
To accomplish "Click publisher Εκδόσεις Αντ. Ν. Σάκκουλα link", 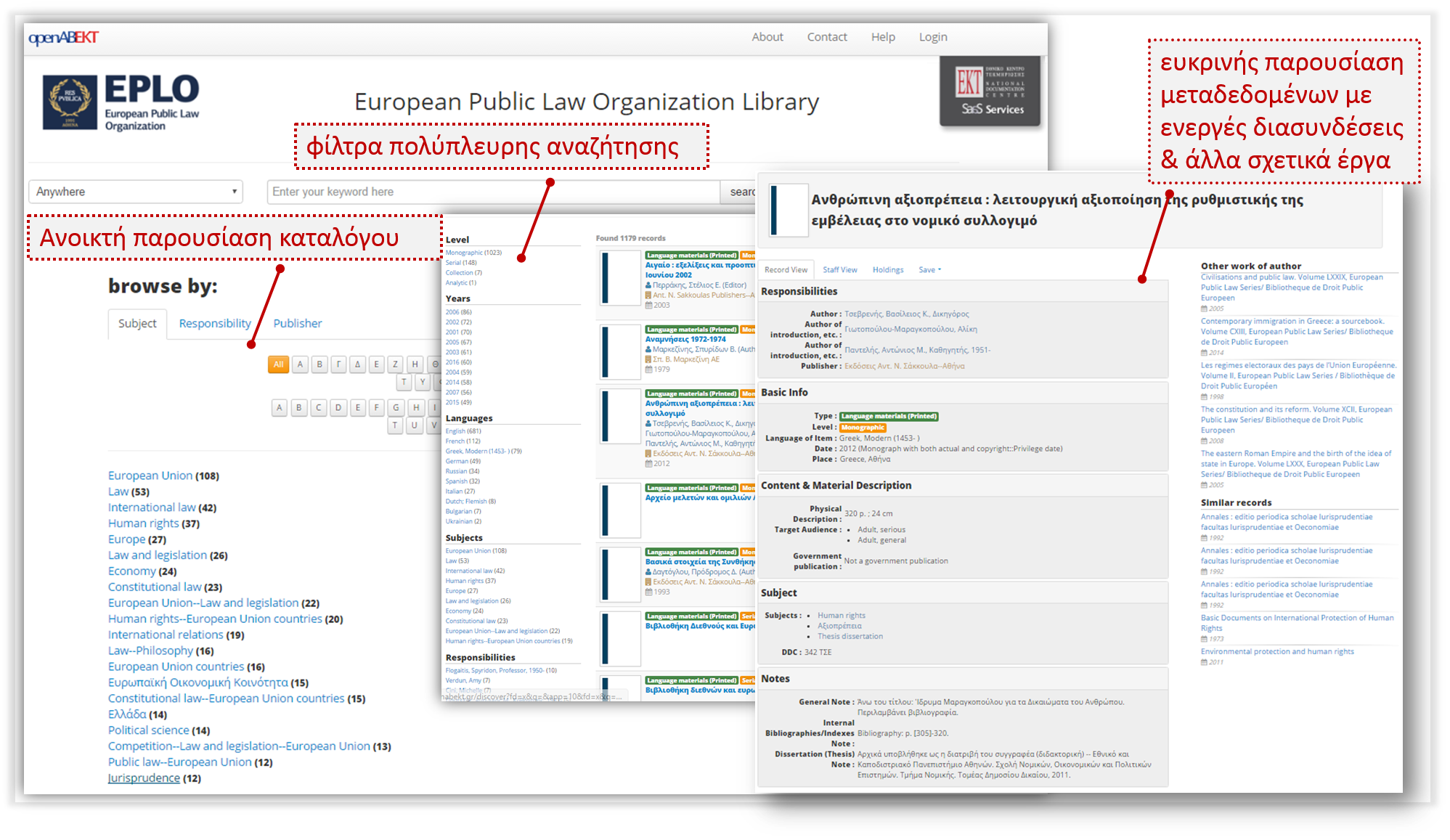I will pos(905,367).
